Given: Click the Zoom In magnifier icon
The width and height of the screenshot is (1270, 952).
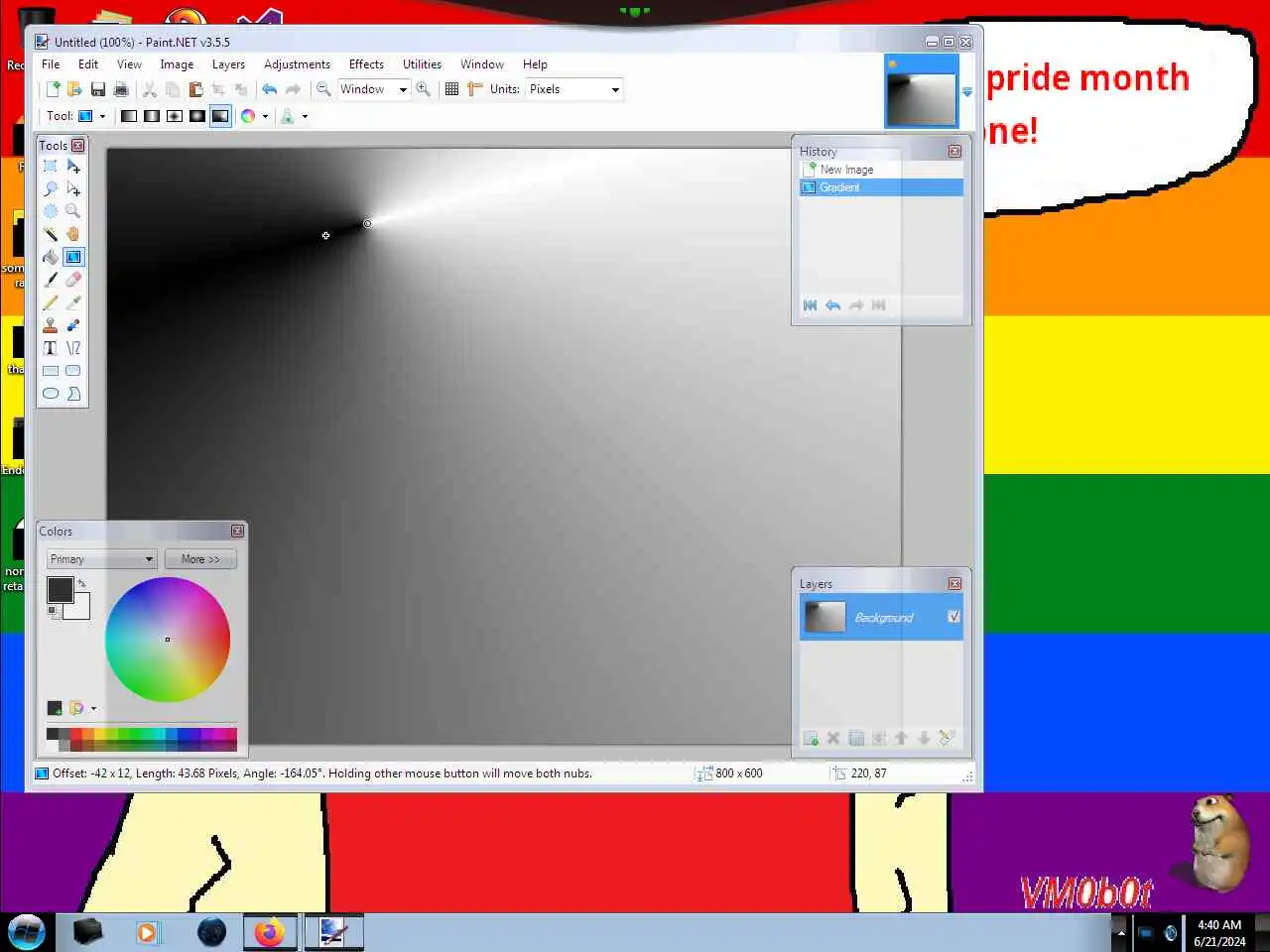Looking at the screenshot, I should coord(424,89).
